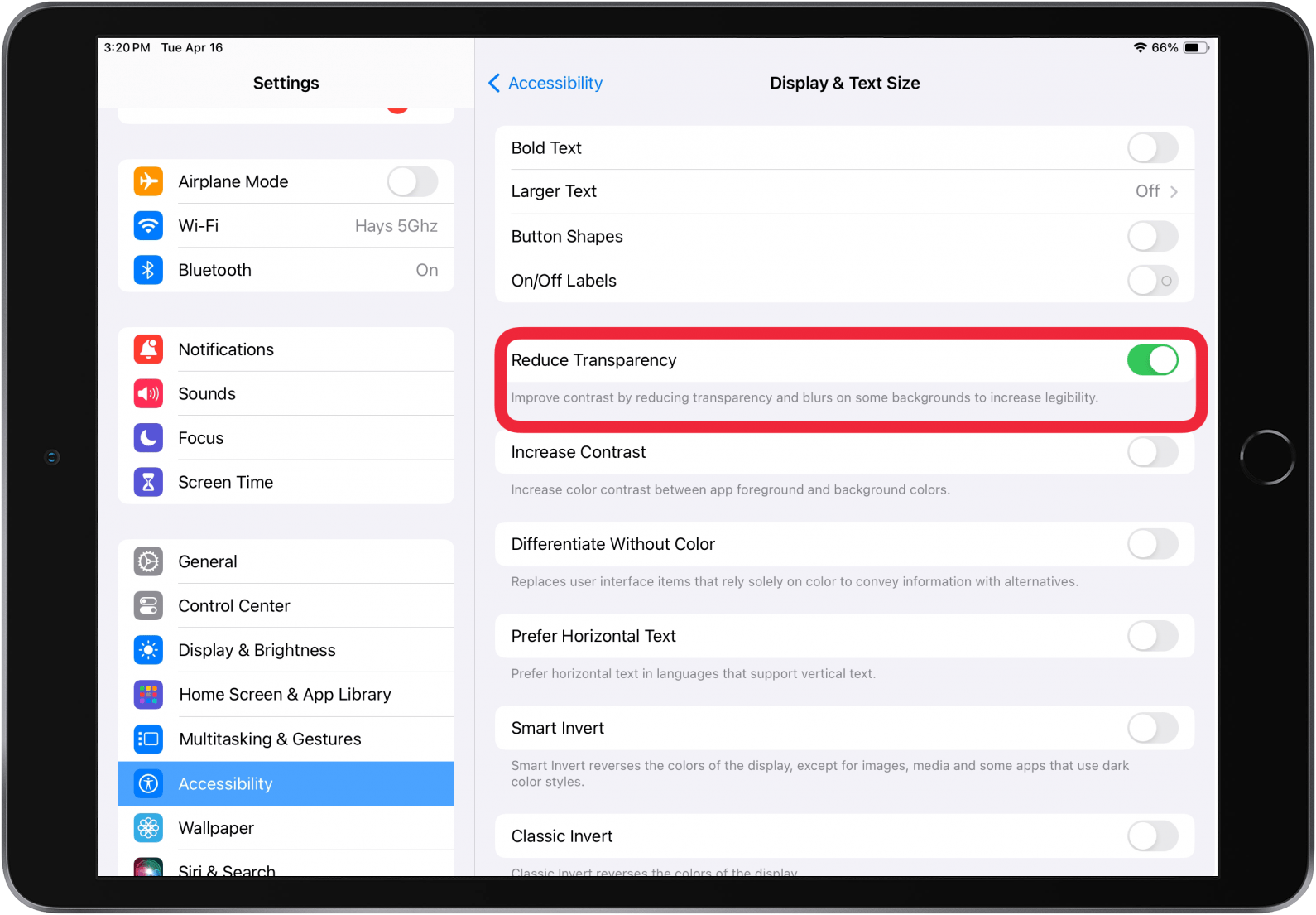Open Home Screen & App Library
The height and width of the screenshot is (915, 1316).
click(x=285, y=695)
